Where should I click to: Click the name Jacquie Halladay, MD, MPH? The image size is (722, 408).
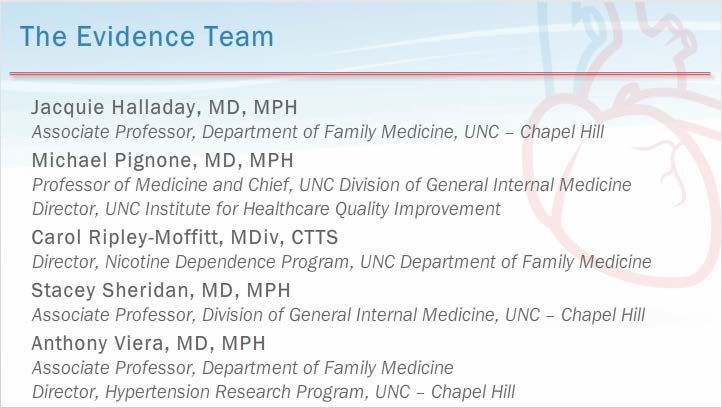164,108
